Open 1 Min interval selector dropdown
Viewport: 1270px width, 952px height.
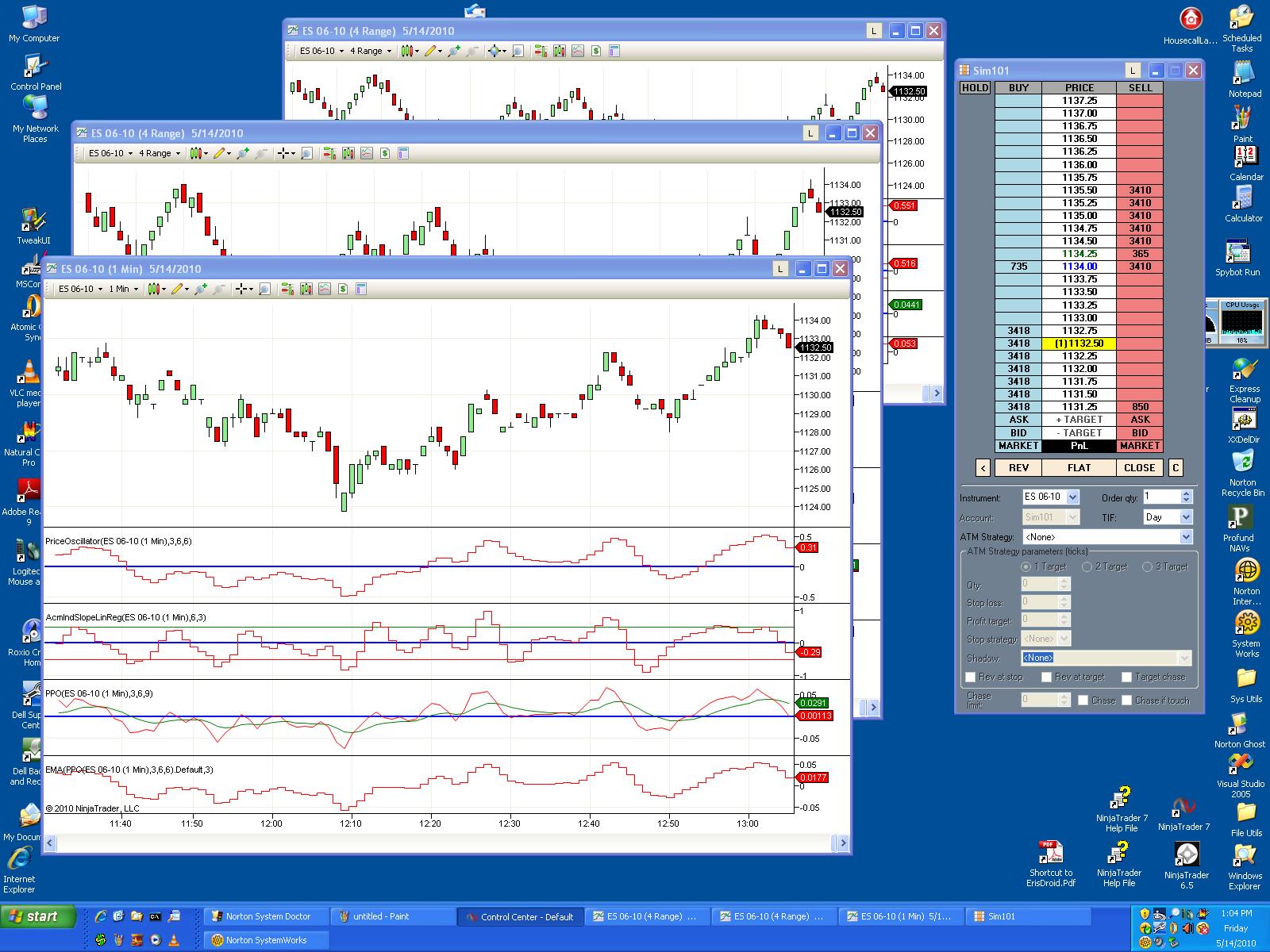point(123,290)
